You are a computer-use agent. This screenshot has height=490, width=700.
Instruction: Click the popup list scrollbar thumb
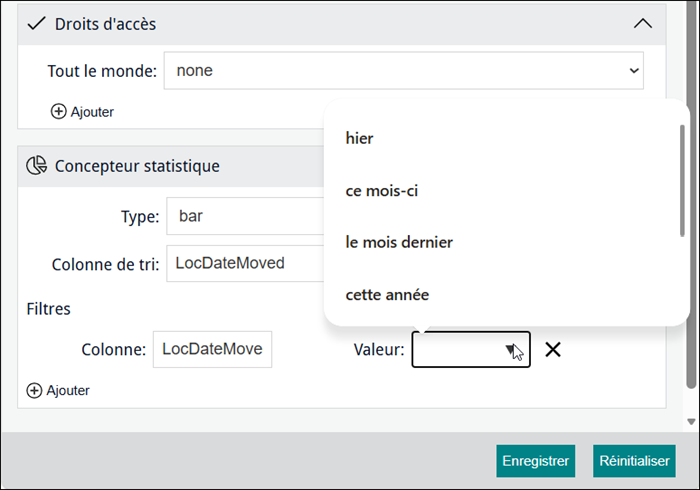(x=682, y=181)
